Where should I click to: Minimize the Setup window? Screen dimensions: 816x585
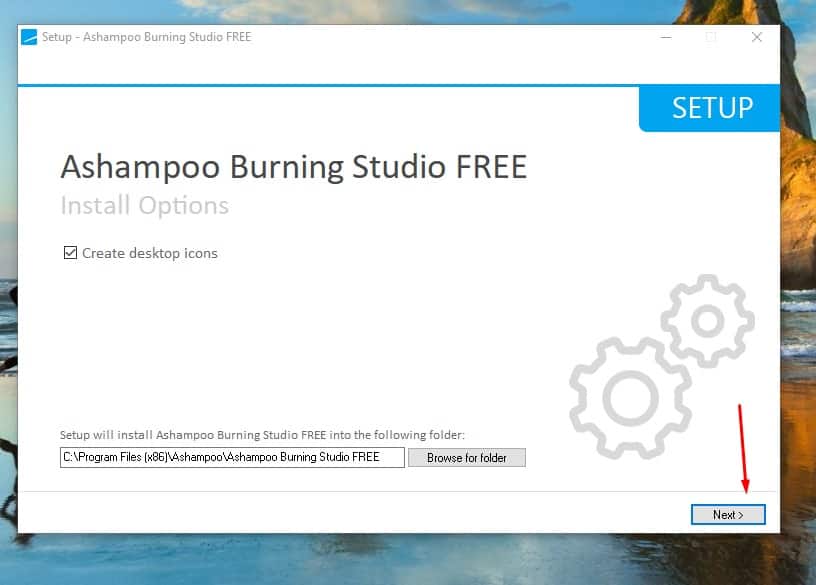[666, 38]
